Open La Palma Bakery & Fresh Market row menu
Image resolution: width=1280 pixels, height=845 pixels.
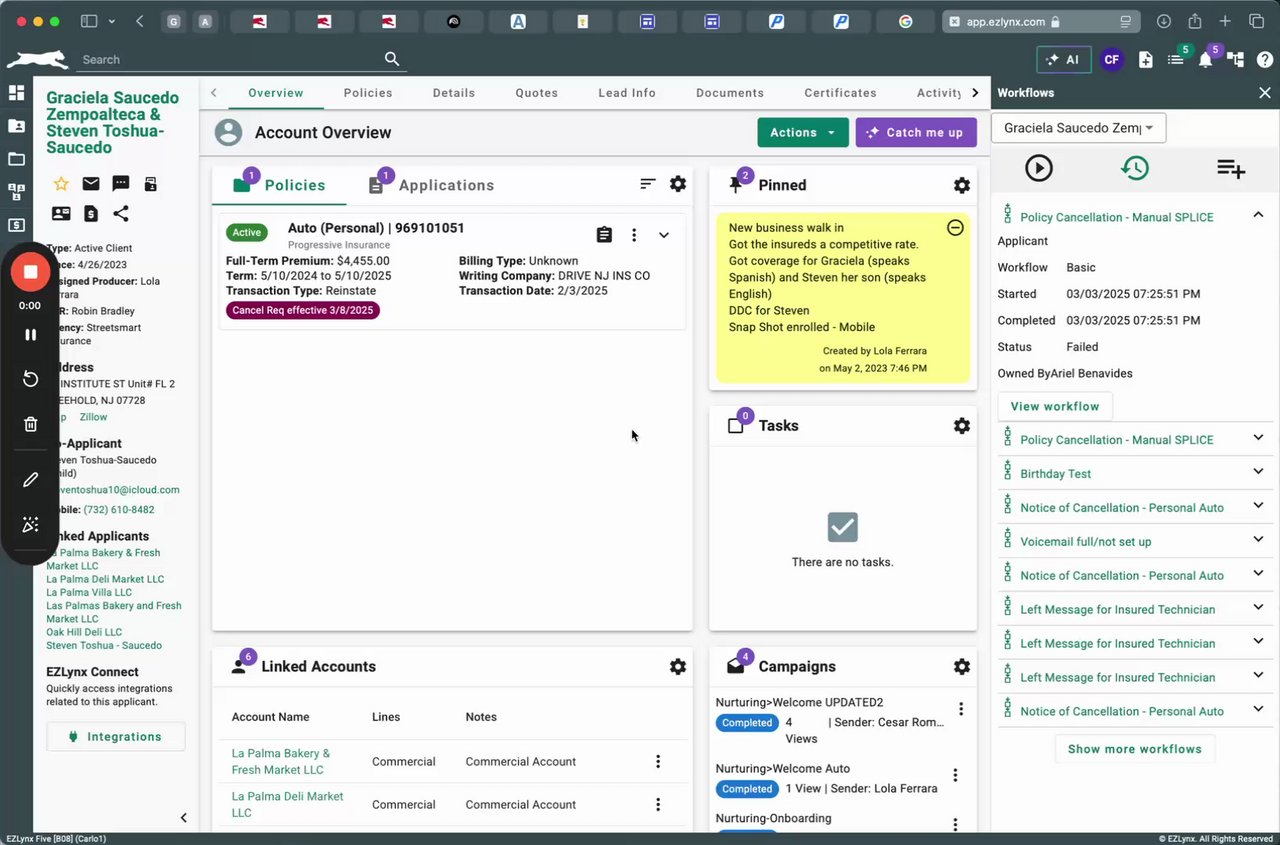pos(658,761)
